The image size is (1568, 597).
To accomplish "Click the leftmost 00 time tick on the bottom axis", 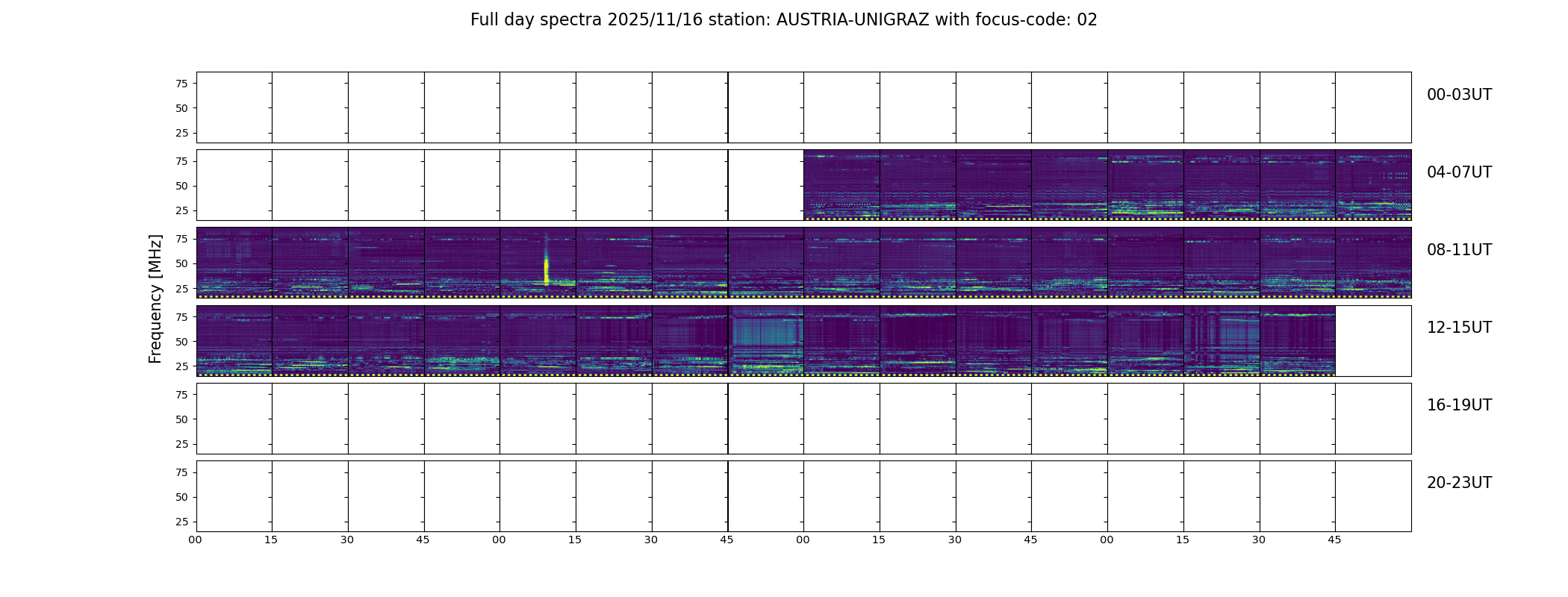I will [195, 540].
